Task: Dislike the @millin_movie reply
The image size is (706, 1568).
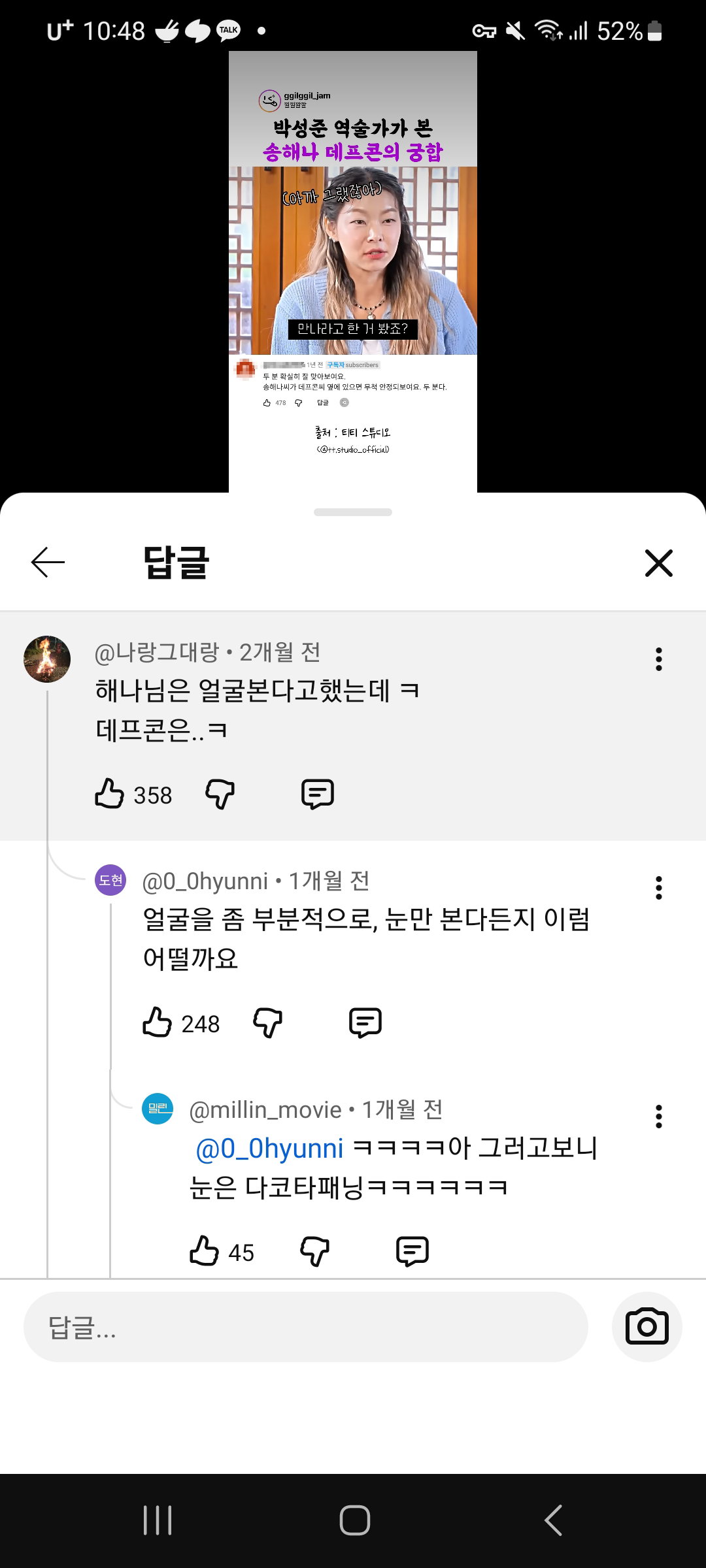Action: (x=314, y=1251)
